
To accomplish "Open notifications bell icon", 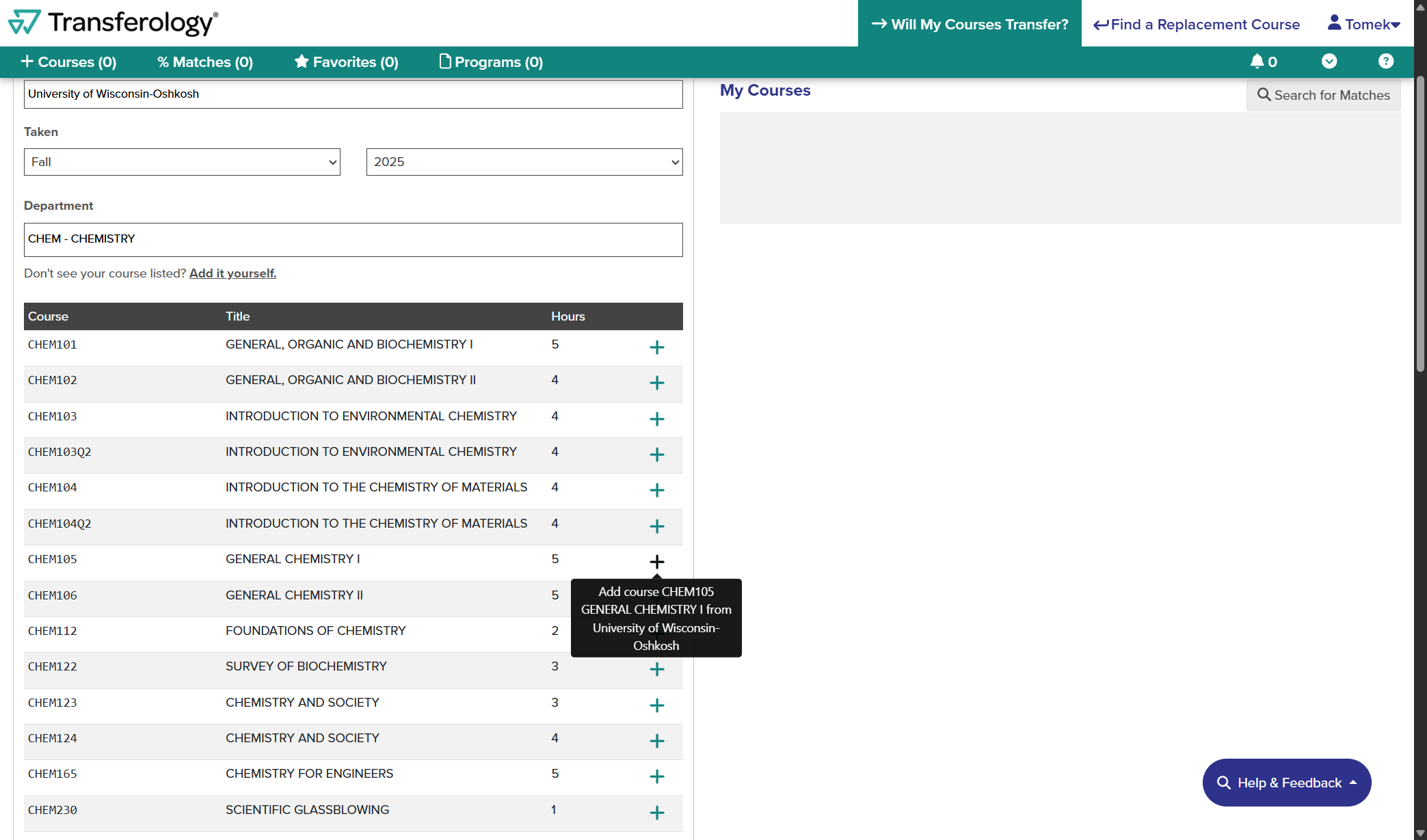I will [x=1263, y=62].
